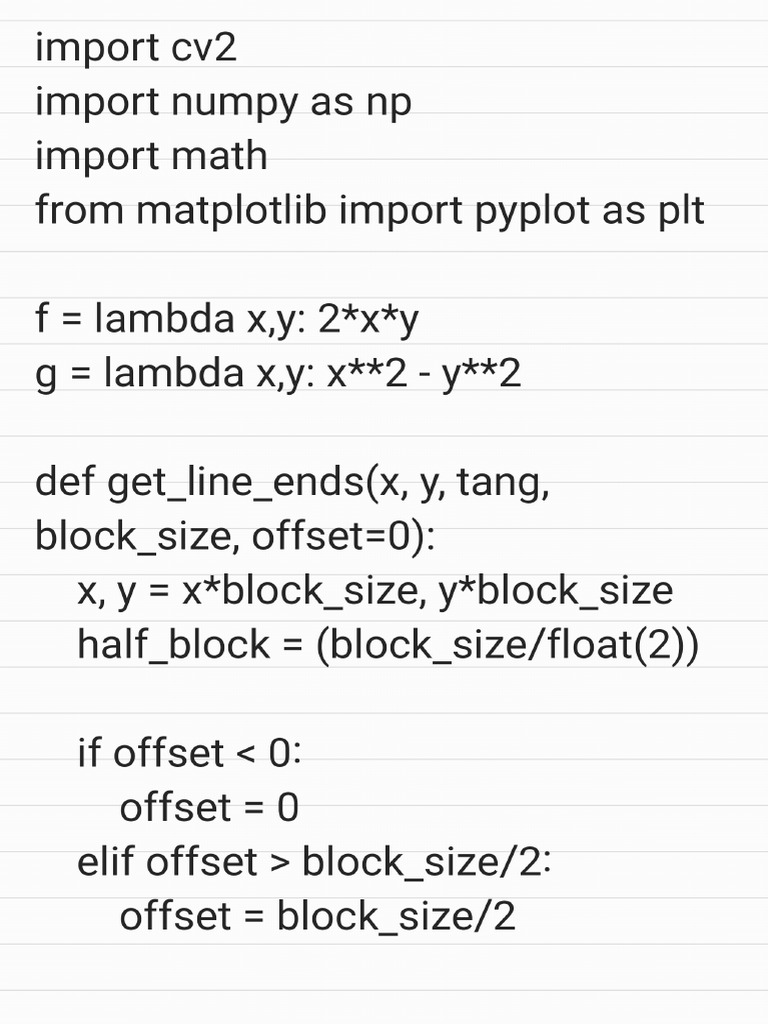Click the expression '2*x*y'
The height and width of the screenshot is (1024, 768).
(366, 319)
